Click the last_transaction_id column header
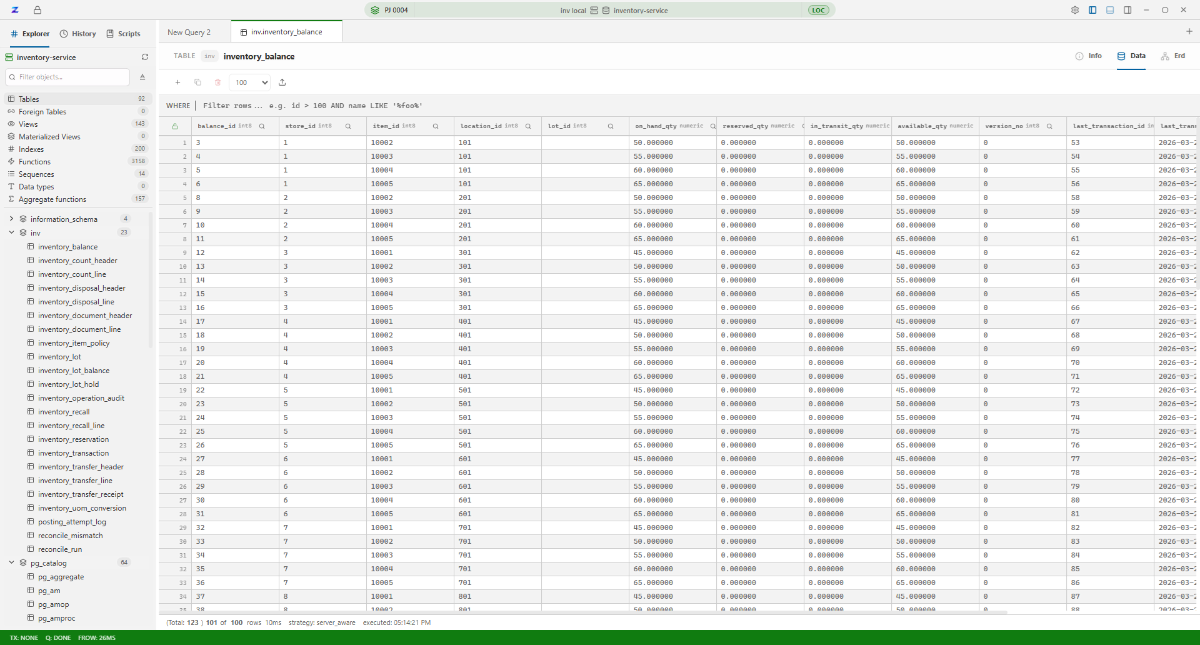 click(1111, 127)
